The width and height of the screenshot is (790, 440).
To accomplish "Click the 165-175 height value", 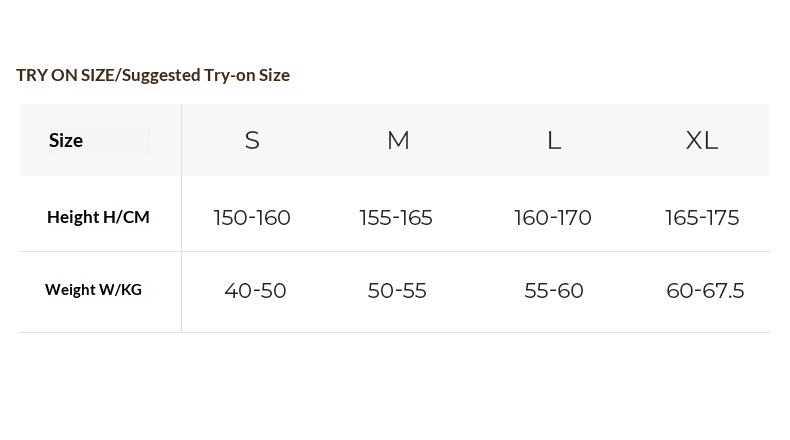I will [x=702, y=218].
